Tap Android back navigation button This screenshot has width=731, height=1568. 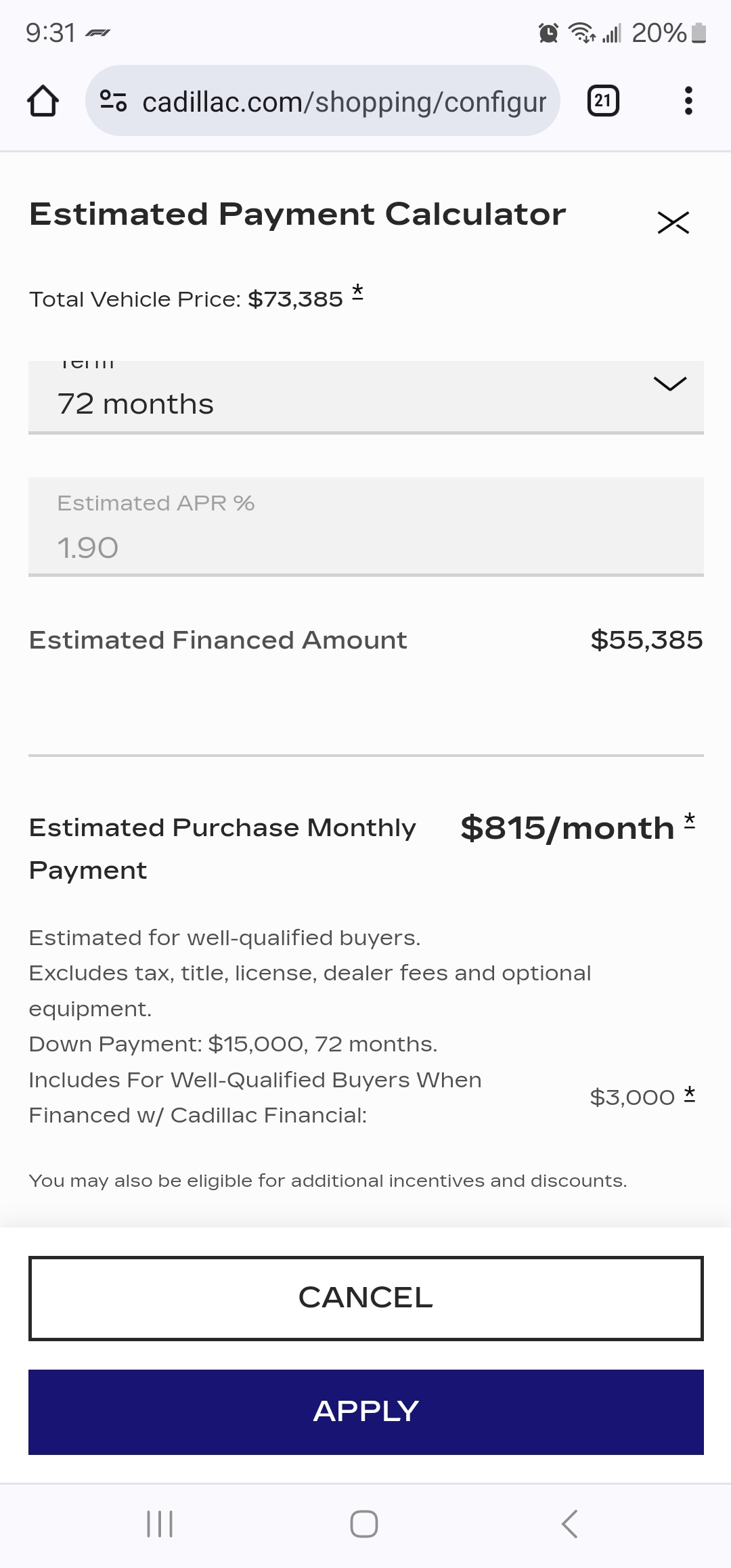point(570,1524)
